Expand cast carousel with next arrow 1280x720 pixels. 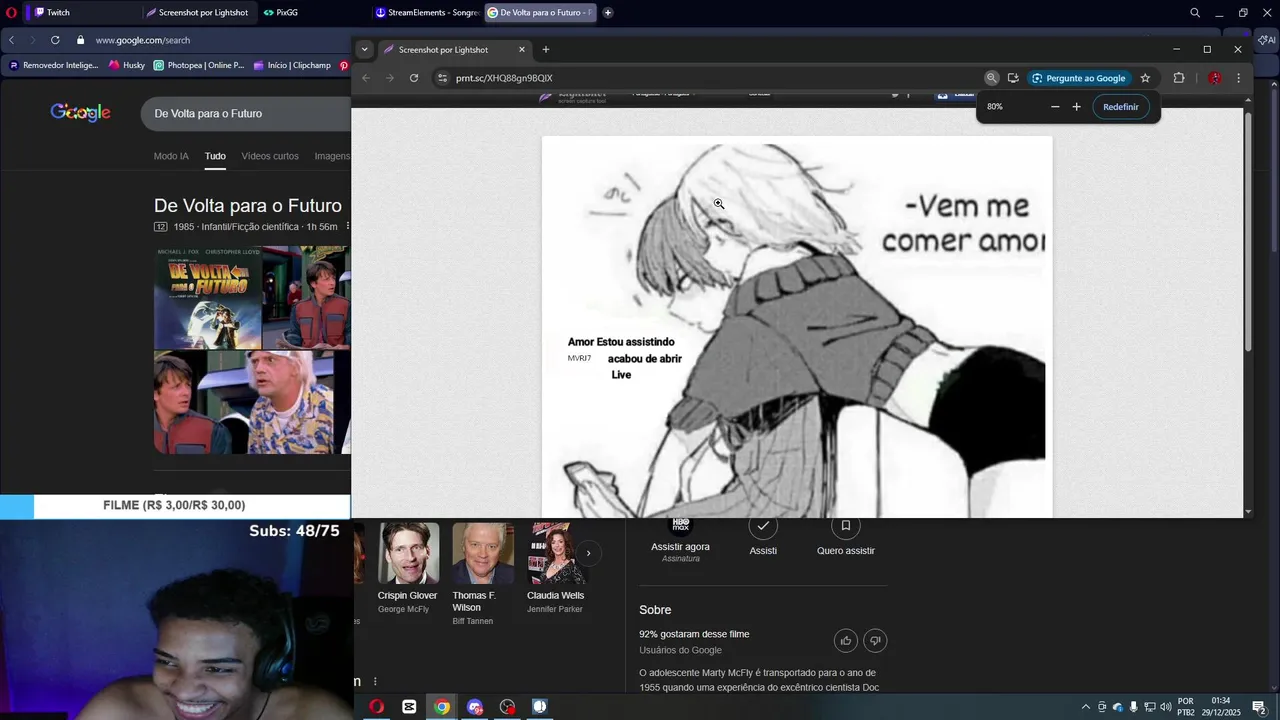pos(588,553)
